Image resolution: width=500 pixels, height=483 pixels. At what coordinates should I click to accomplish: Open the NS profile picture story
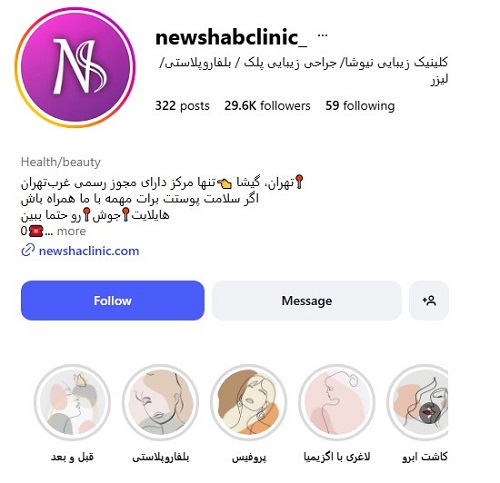(x=75, y=67)
